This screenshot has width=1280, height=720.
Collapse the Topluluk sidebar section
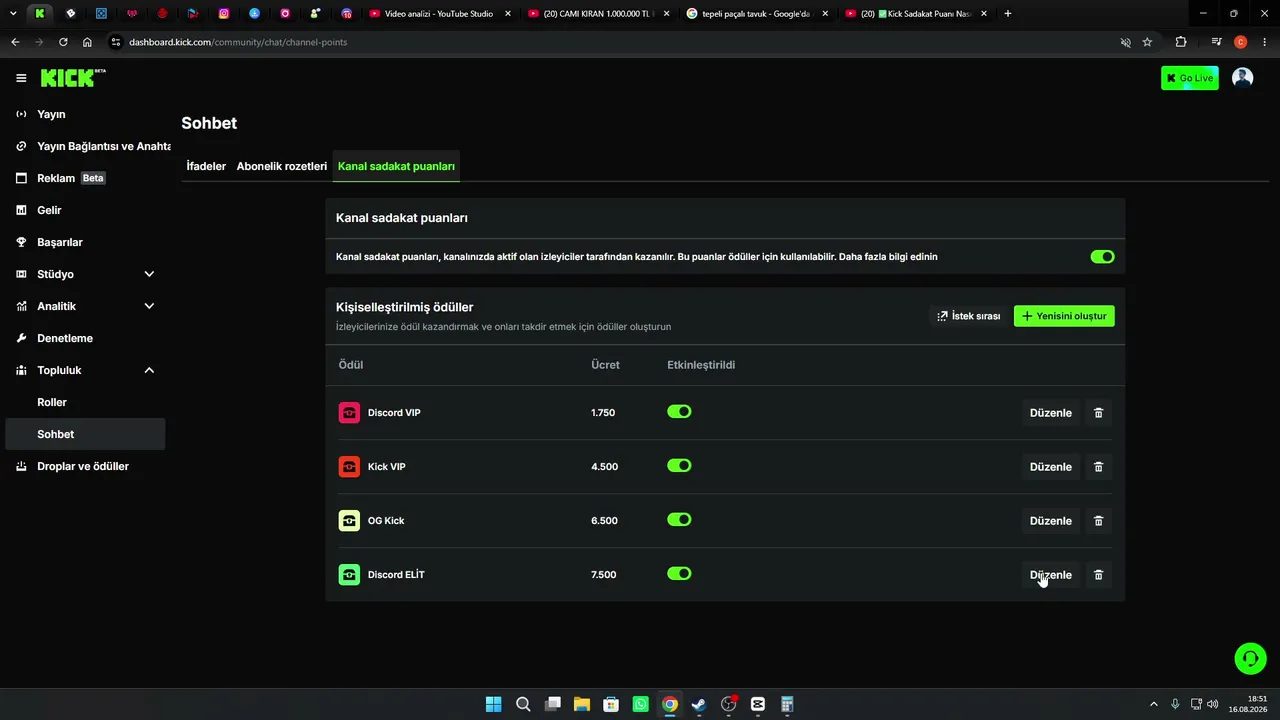[149, 370]
